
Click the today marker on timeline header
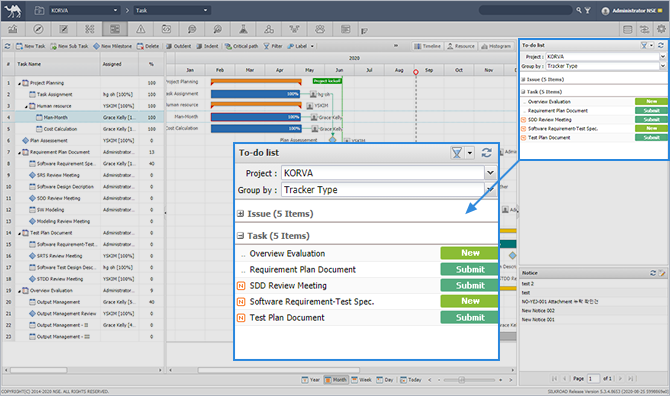click(416, 72)
